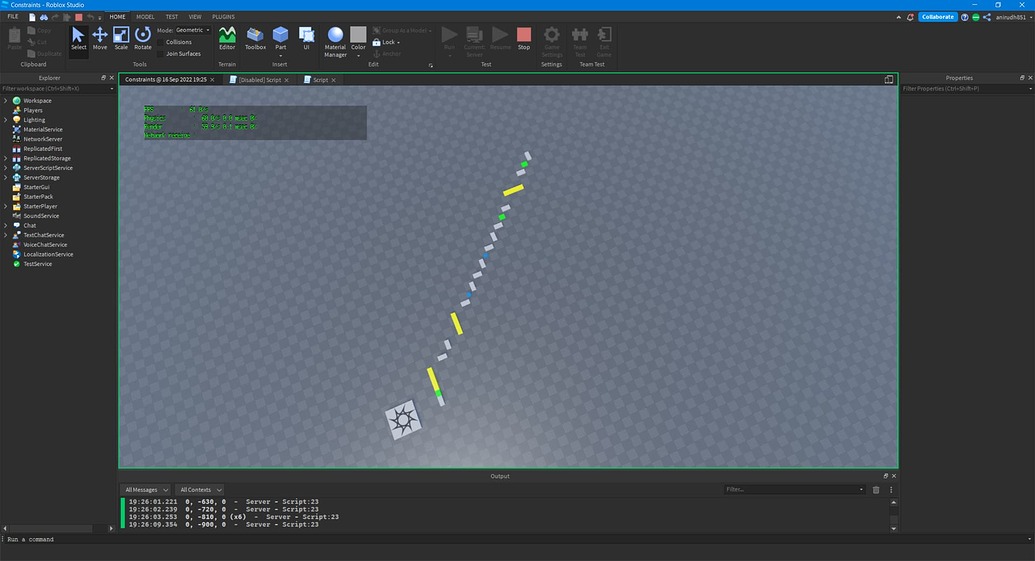This screenshot has height=561, width=1035.
Task: Open the Mode Geometric dropdown
Action: (193, 30)
